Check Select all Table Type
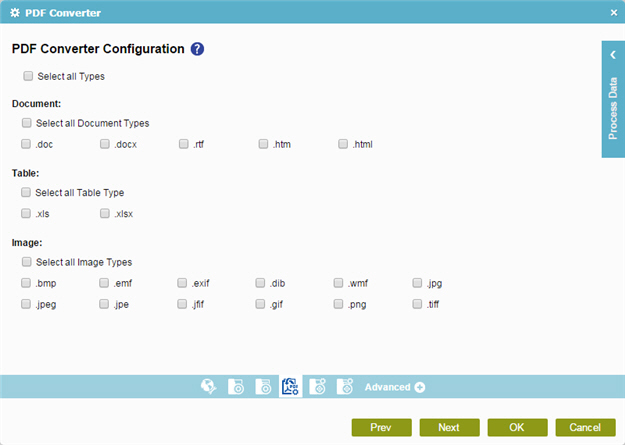 tap(26, 192)
